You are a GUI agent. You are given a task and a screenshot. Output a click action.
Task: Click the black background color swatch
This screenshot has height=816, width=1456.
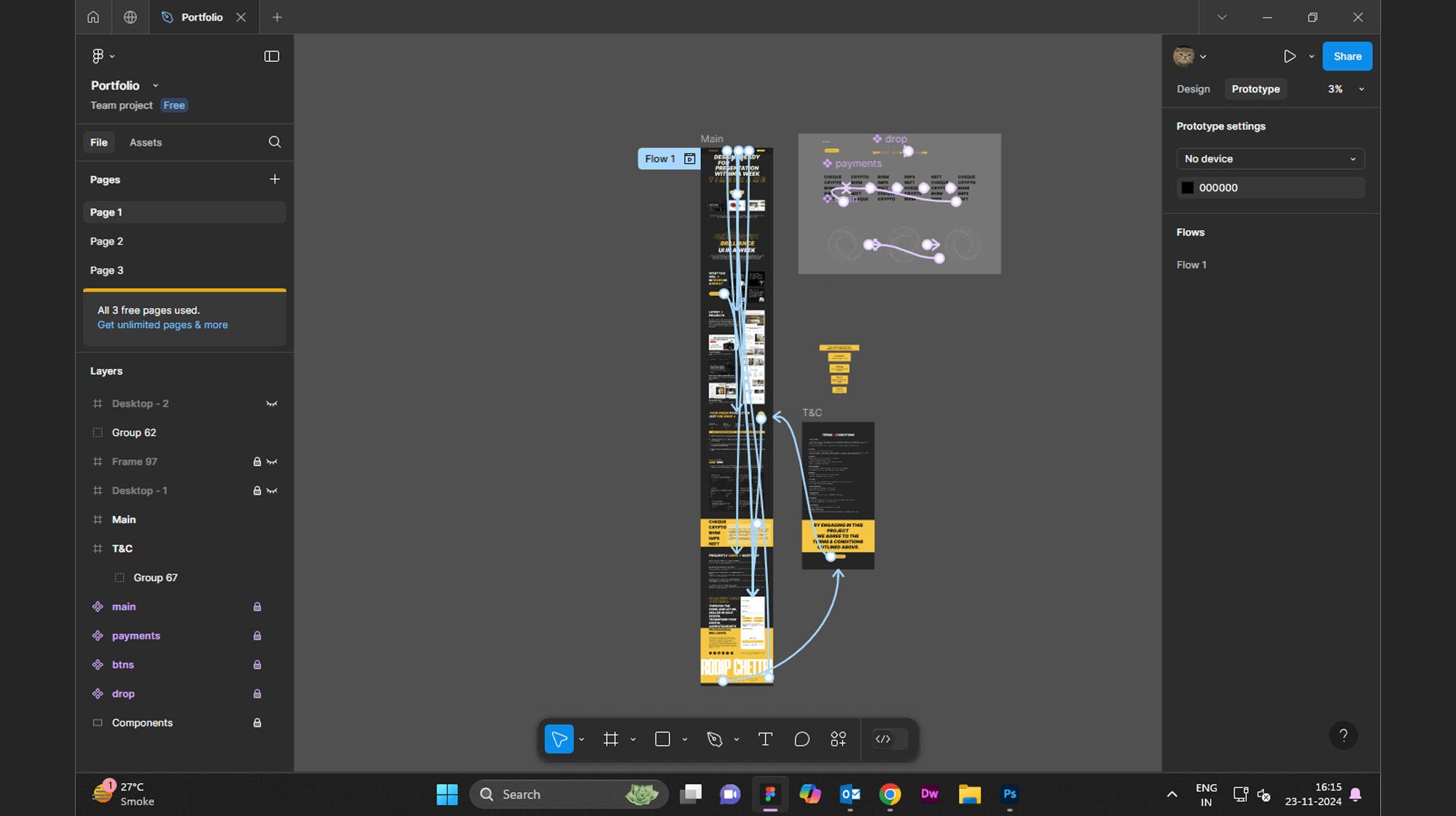click(x=1187, y=188)
